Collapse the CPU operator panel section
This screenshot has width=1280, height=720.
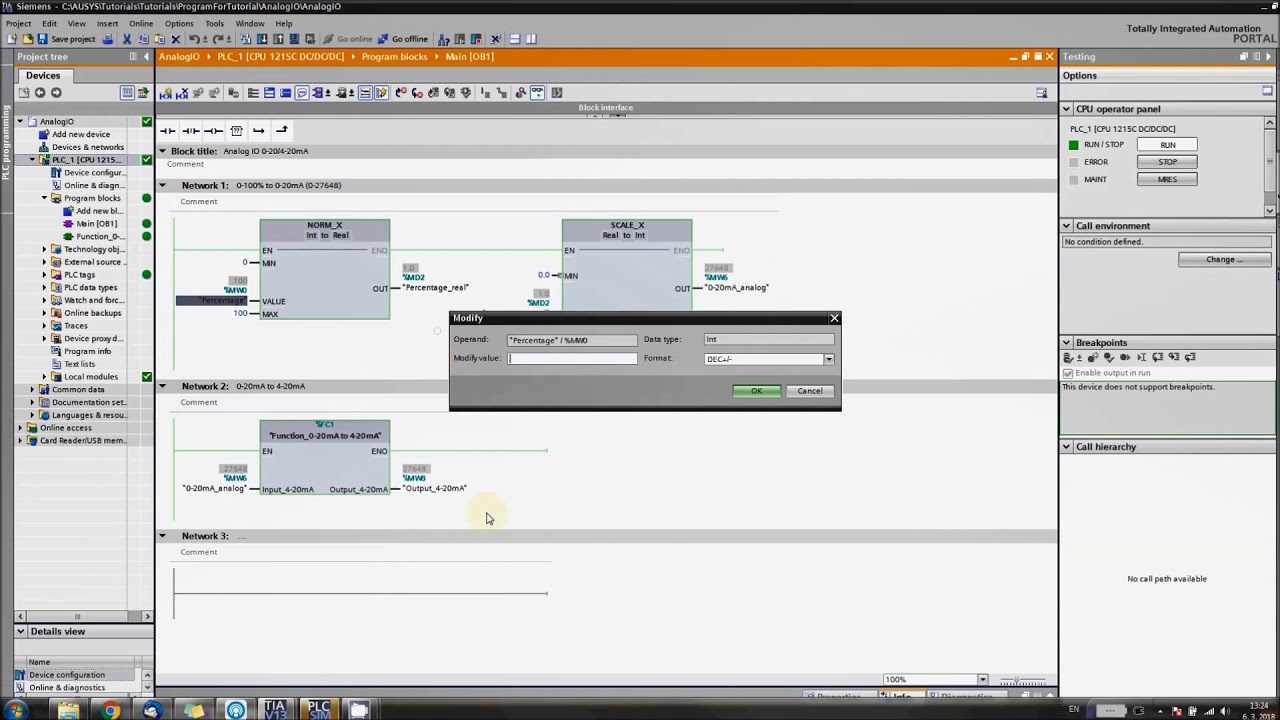[x=1067, y=109]
